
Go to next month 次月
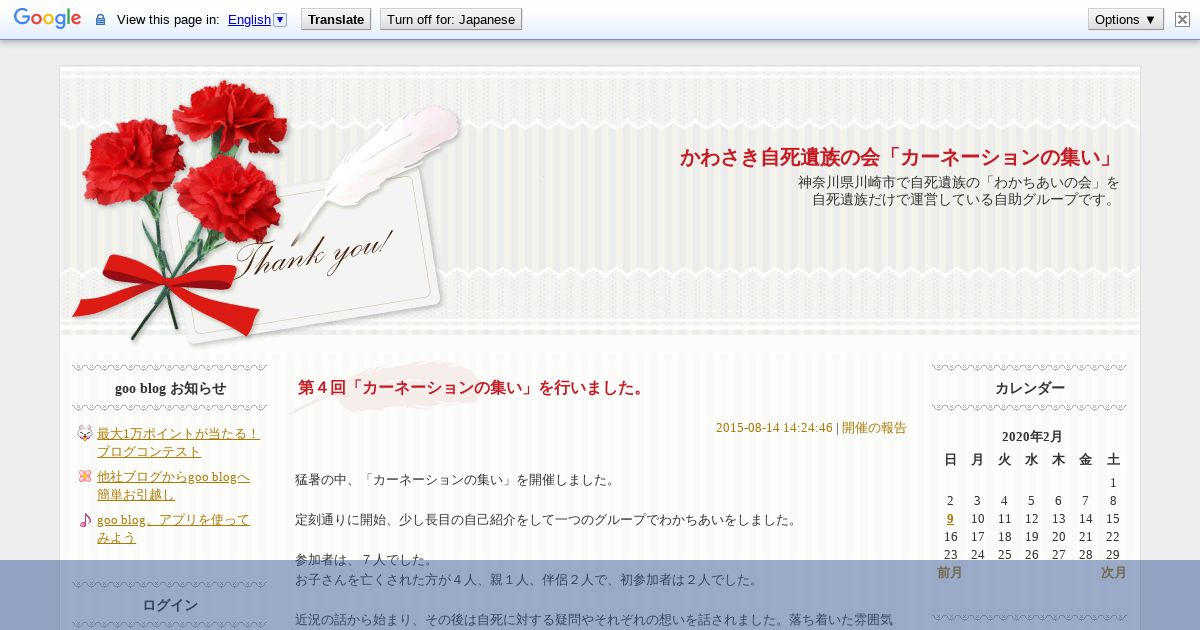pyautogui.click(x=1113, y=572)
